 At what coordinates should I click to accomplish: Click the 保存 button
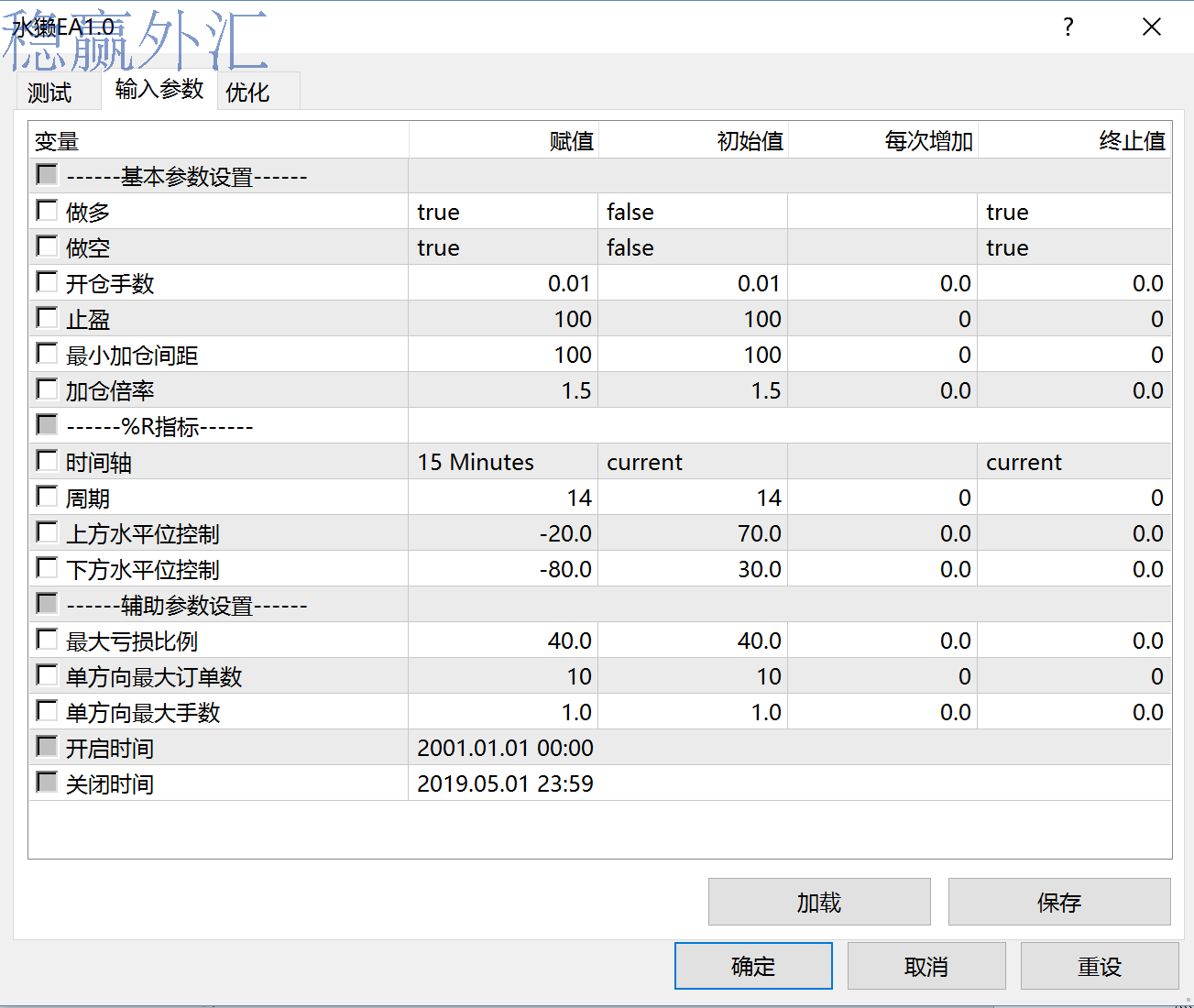[1059, 902]
